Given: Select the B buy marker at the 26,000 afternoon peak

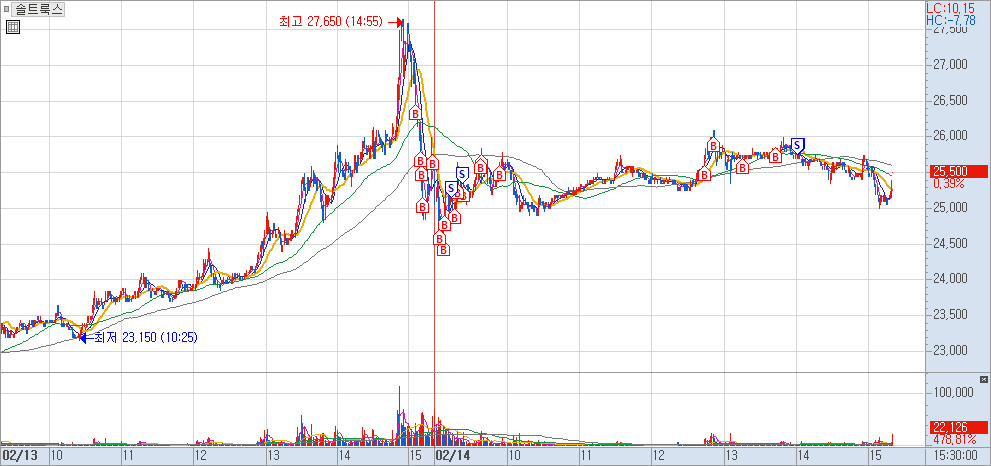Looking at the screenshot, I should point(714,147).
